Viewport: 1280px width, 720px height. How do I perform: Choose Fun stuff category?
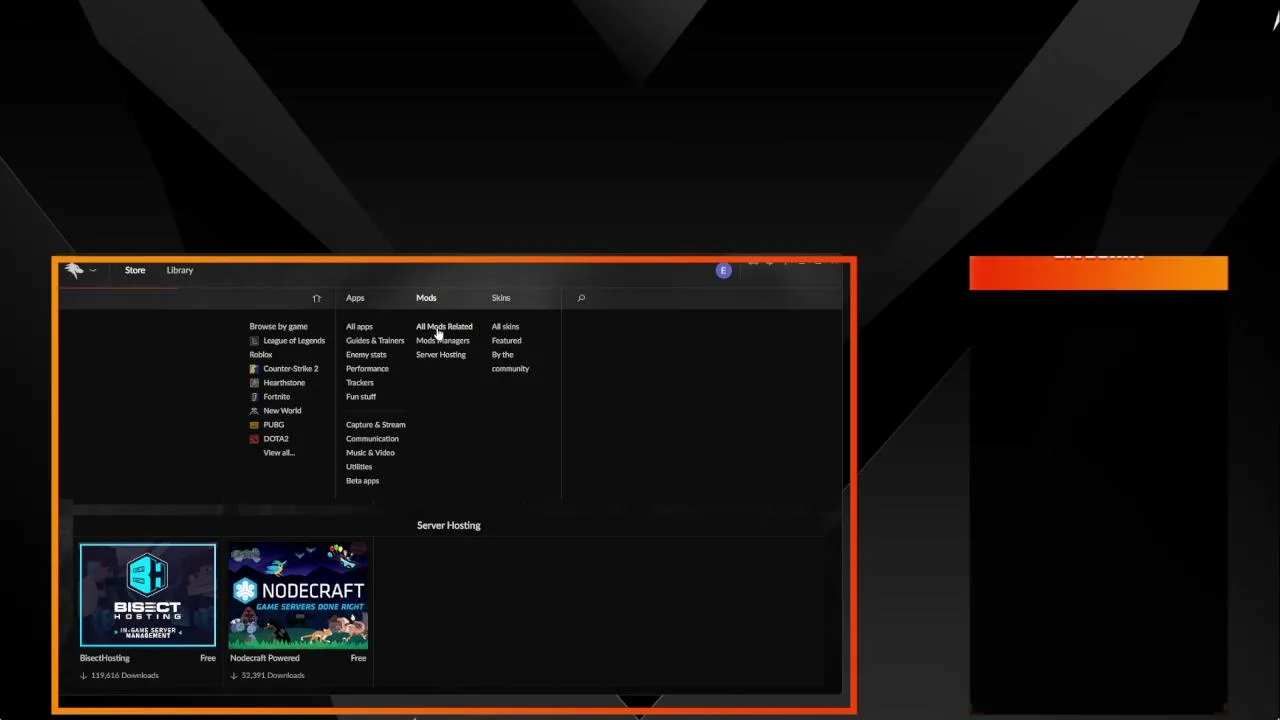point(361,397)
